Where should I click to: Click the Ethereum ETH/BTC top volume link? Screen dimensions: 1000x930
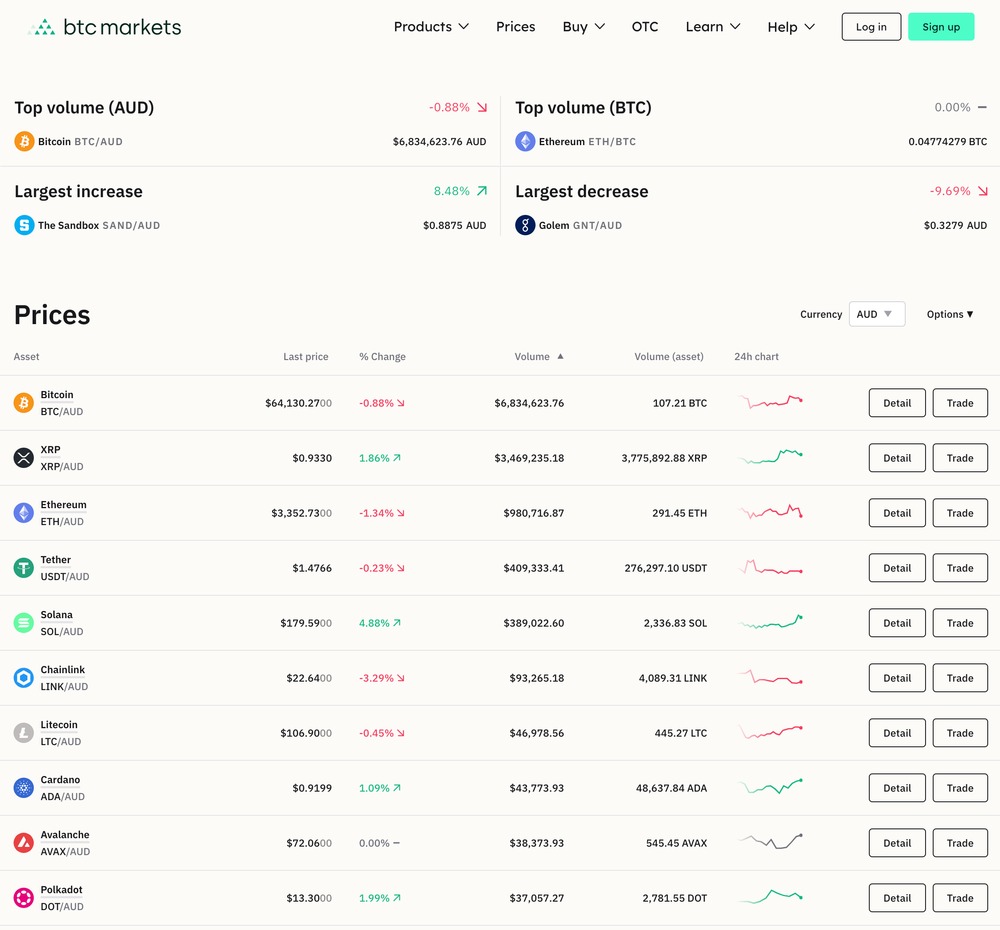[587, 142]
